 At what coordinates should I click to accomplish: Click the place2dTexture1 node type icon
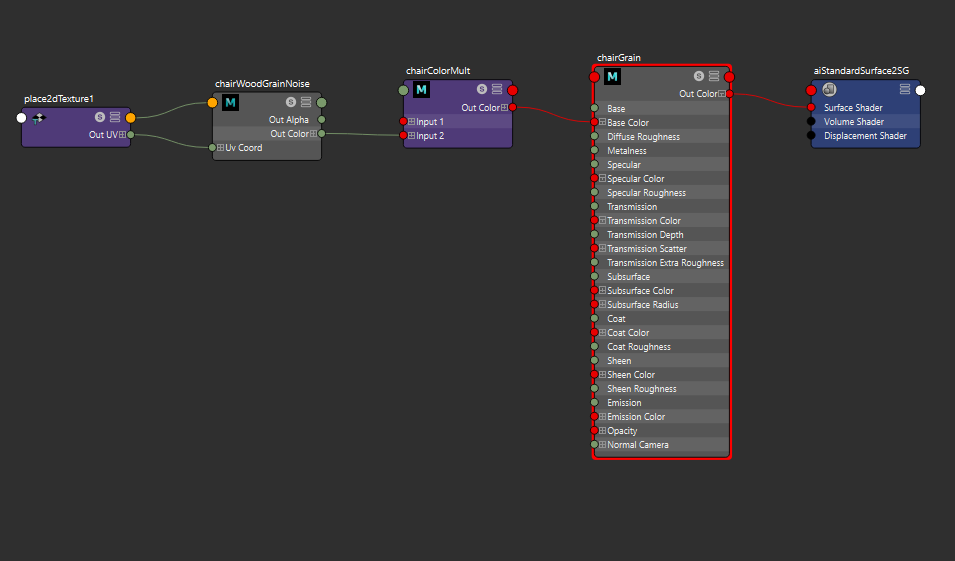click(x=39, y=118)
